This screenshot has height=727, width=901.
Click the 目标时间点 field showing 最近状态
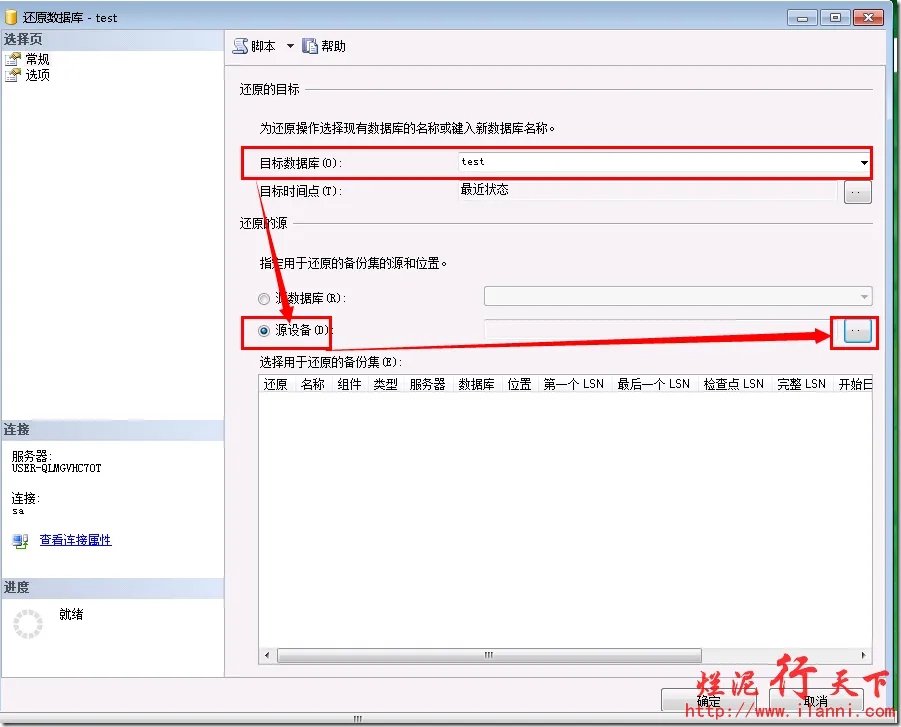(x=648, y=190)
